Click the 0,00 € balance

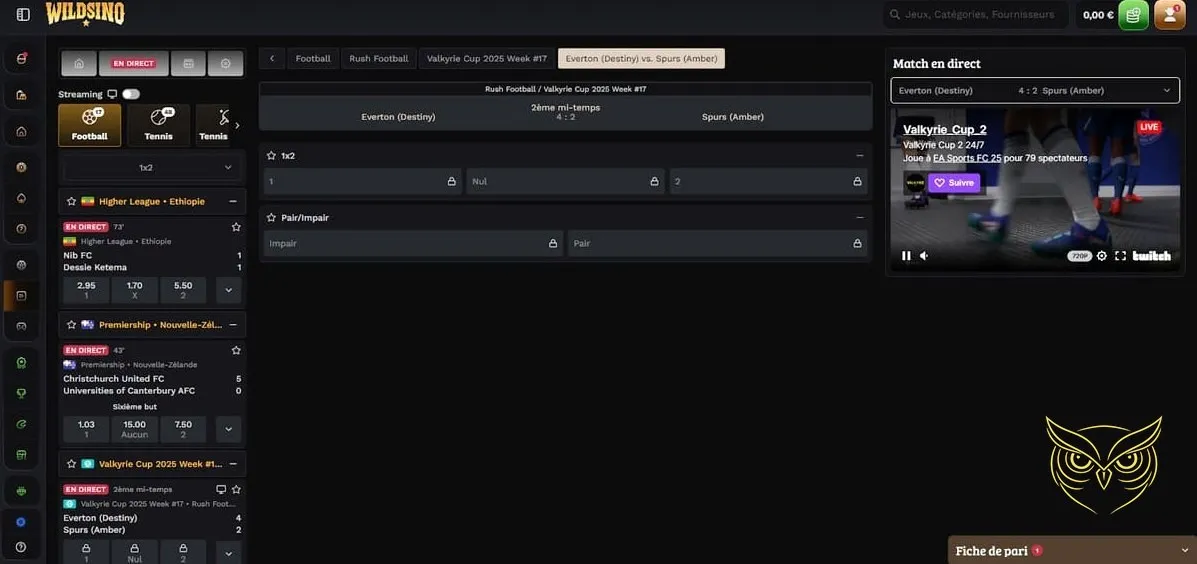point(1098,15)
